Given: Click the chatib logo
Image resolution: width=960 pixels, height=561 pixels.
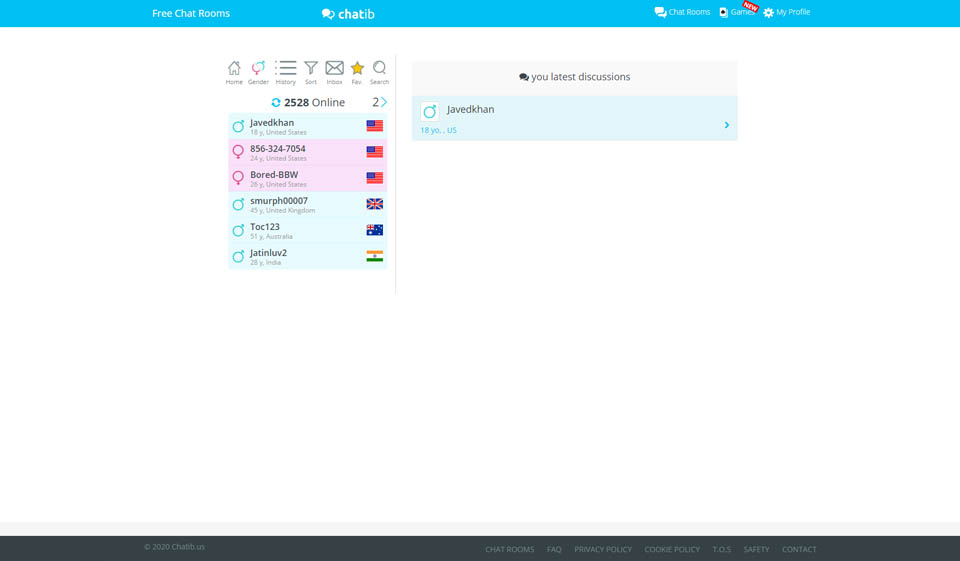Looking at the screenshot, I should [348, 14].
